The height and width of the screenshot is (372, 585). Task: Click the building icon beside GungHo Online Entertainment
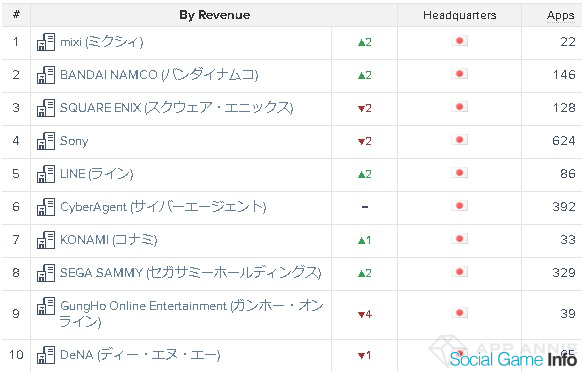tap(46, 306)
